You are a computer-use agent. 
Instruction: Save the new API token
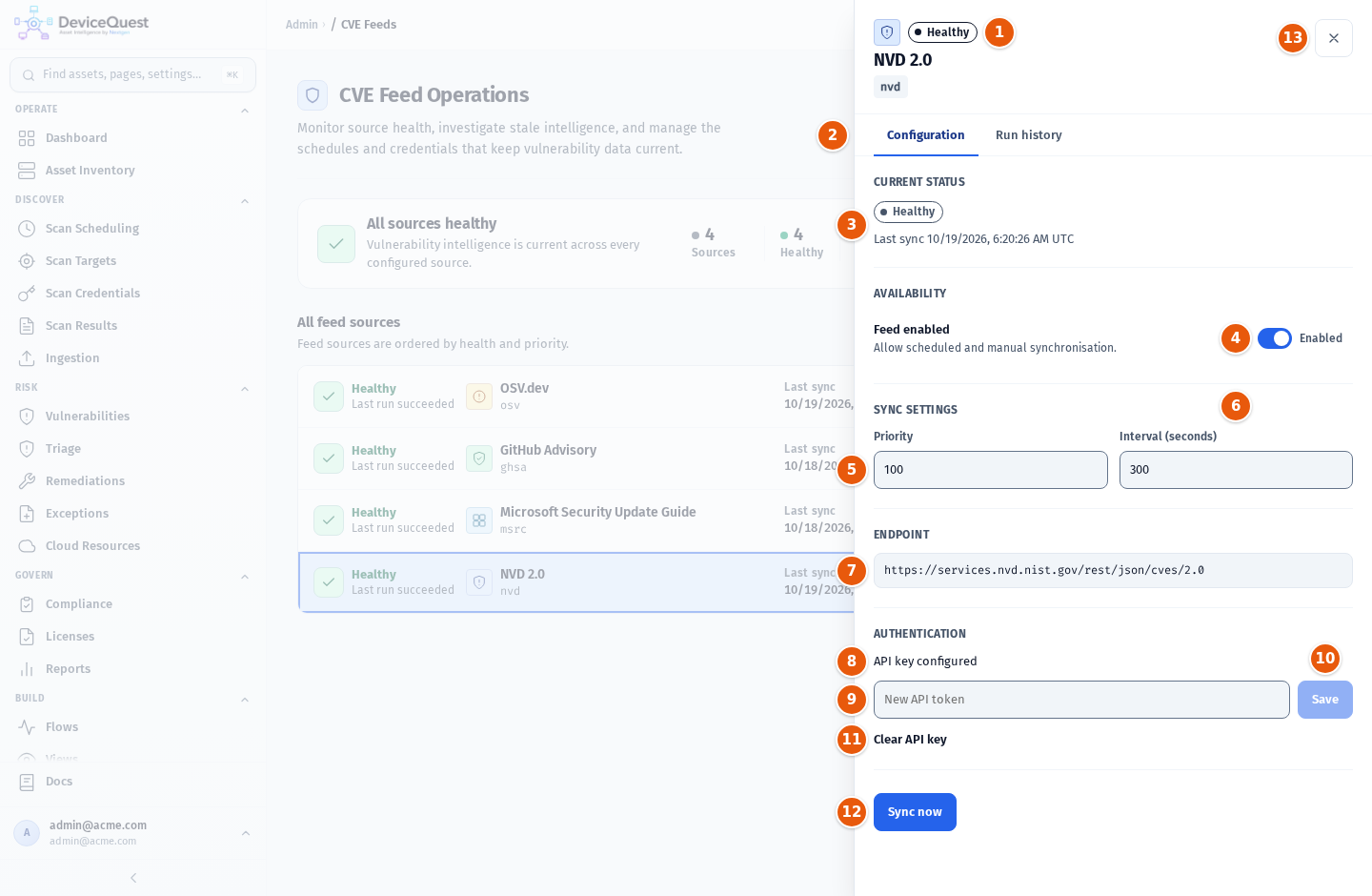1324,700
